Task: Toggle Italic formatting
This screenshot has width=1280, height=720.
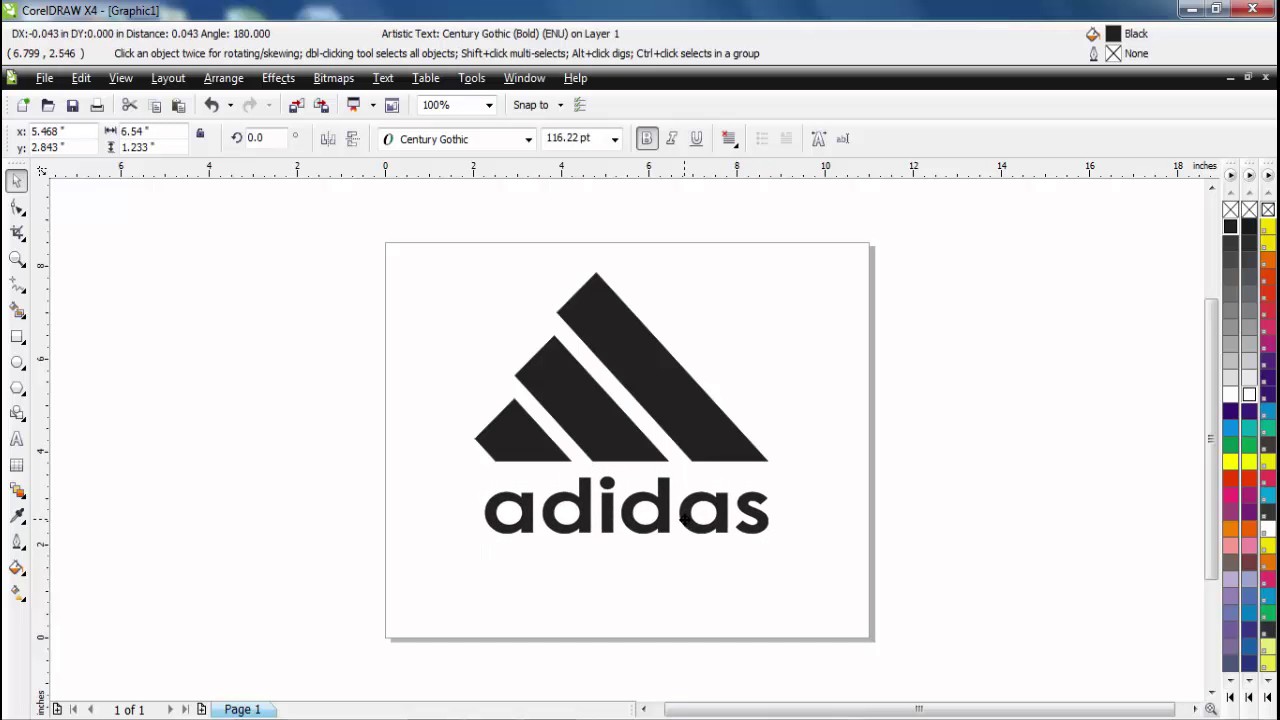Action: [x=671, y=139]
